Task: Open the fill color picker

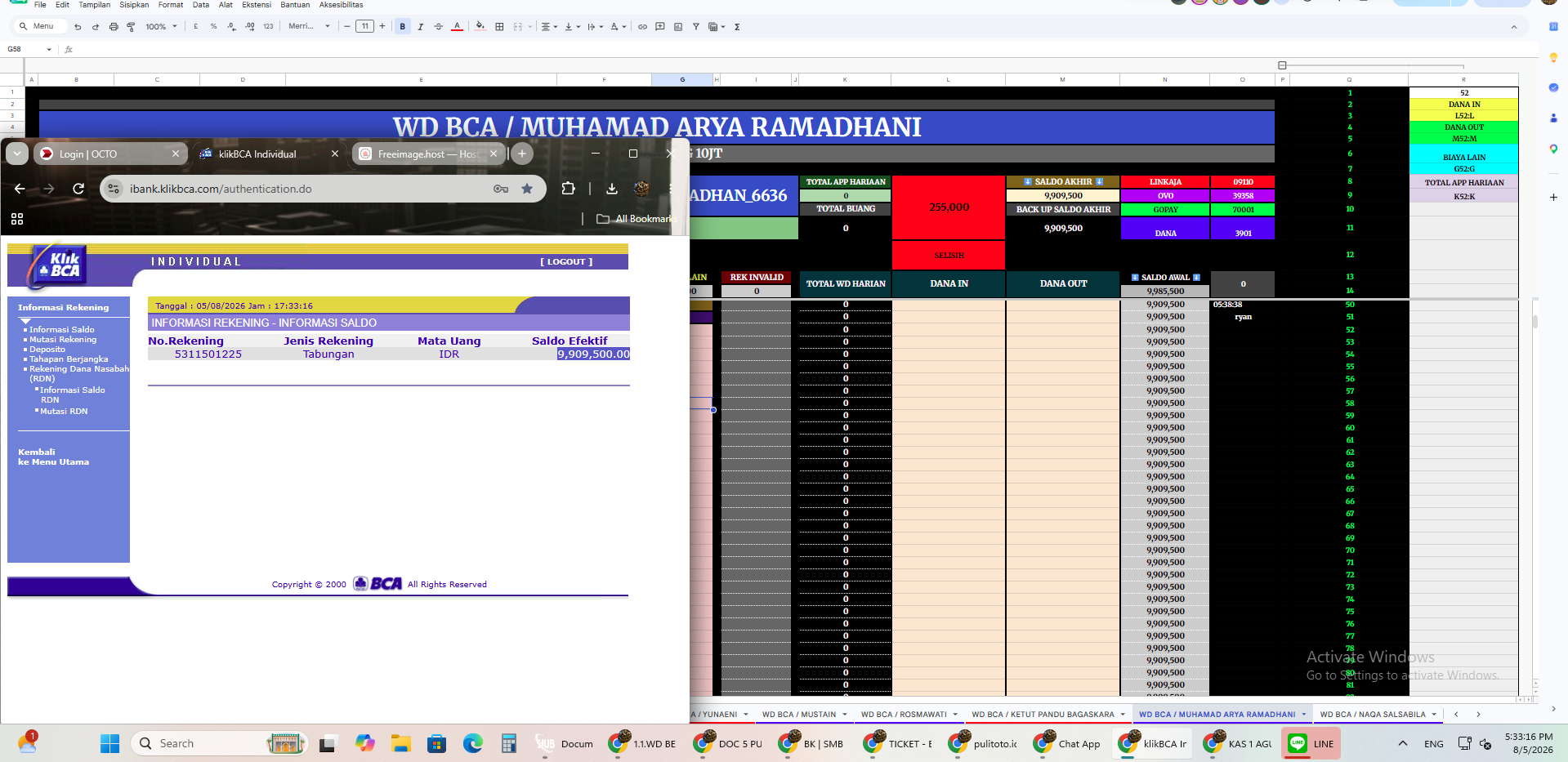Action: pos(480,27)
